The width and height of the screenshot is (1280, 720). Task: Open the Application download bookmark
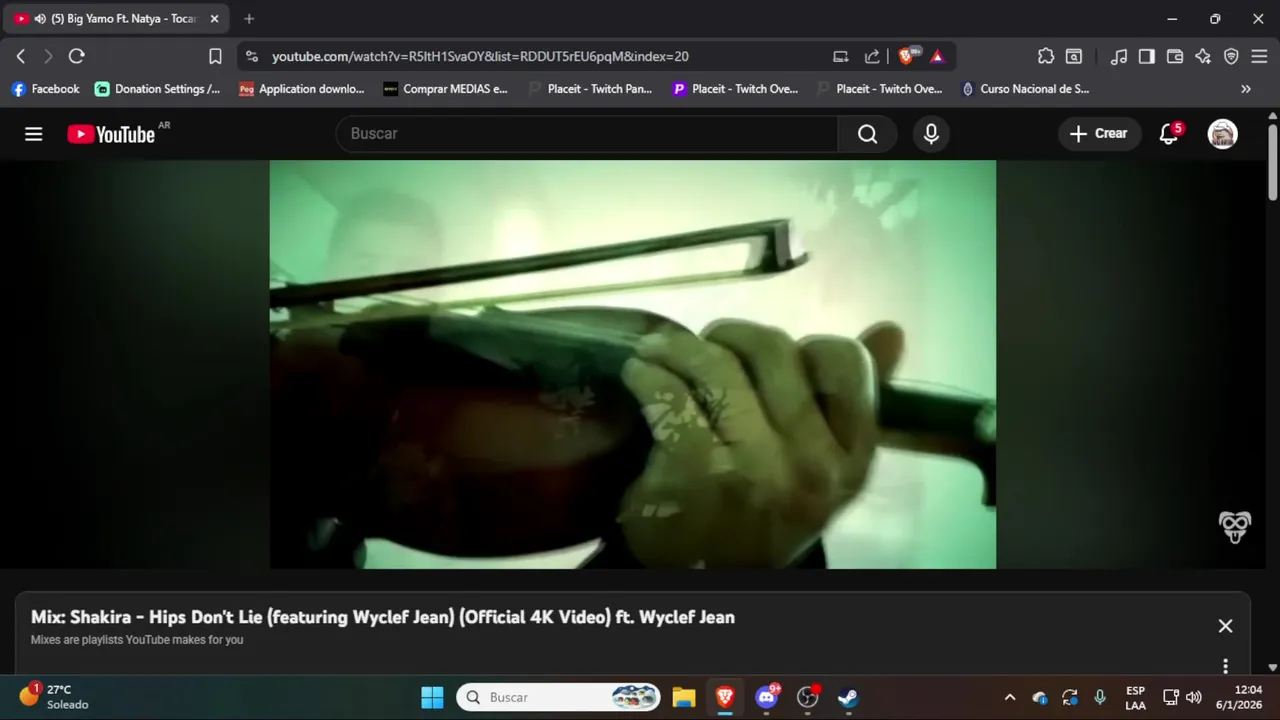(302, 89)
